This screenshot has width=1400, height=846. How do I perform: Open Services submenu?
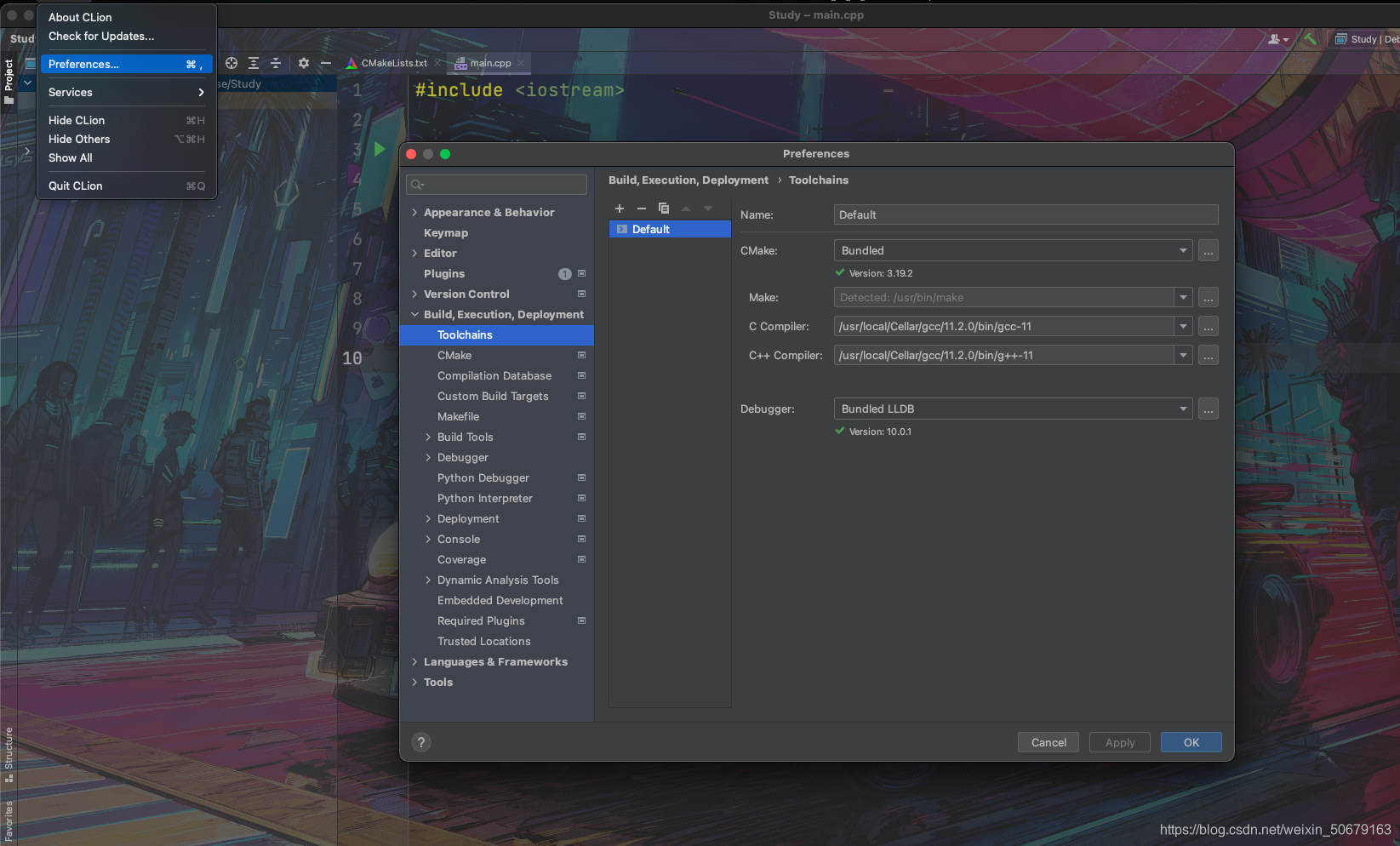click(126, 92)
